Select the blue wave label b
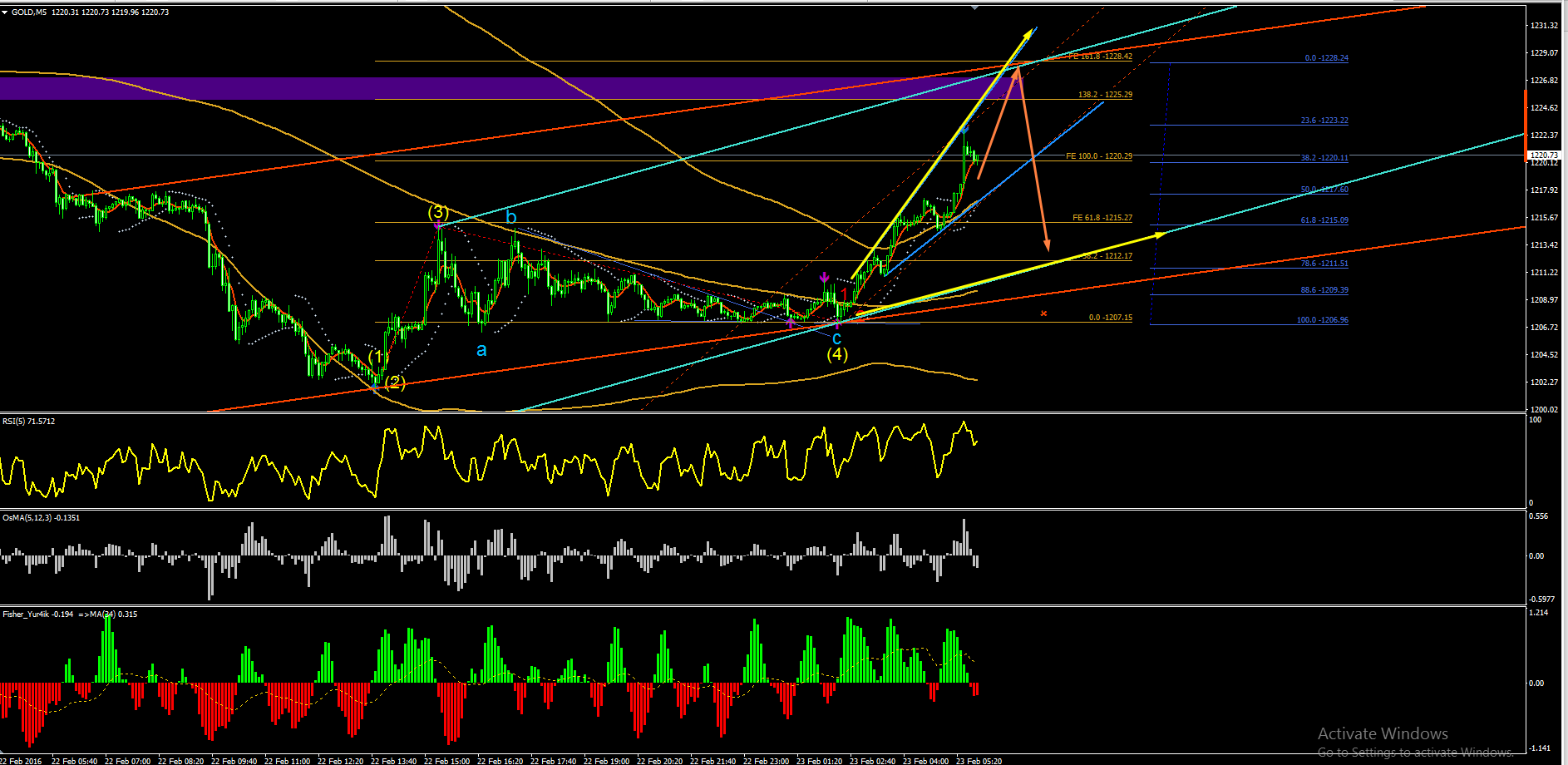 click(x=511, y=218)
